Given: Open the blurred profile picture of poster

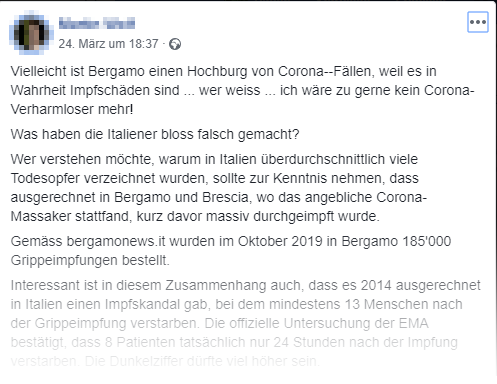Looking at the screenshot, I should 31,33.
